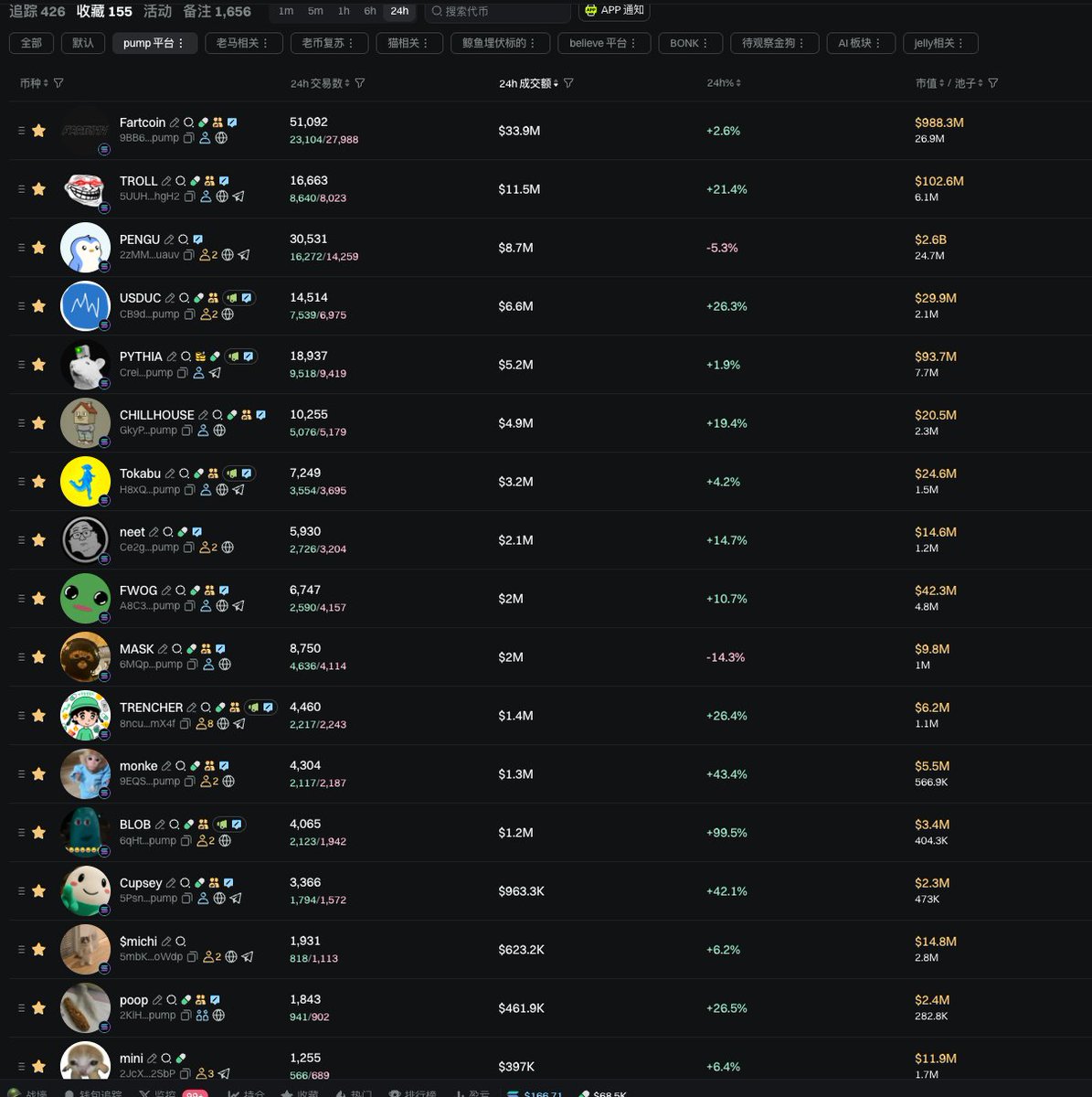Unfavorite Fartcoin with its star
This screenshot has height=1097, width=1092.
point(38,131)
